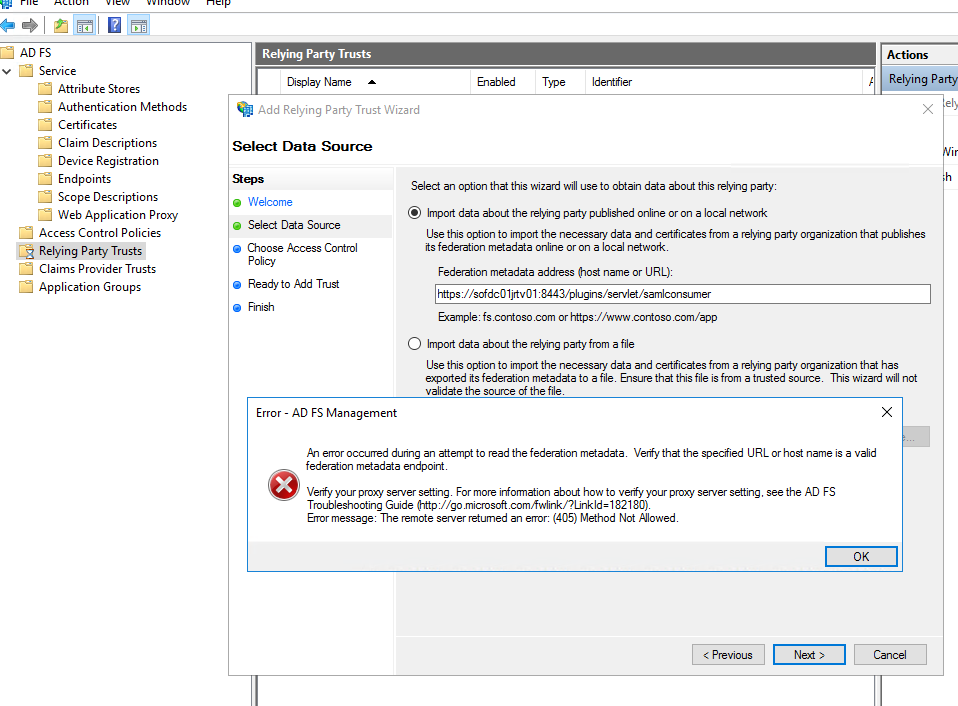958x706 pixels.
Task: Select Endpoints in the console tree
Action: click(x=84, y=179)
